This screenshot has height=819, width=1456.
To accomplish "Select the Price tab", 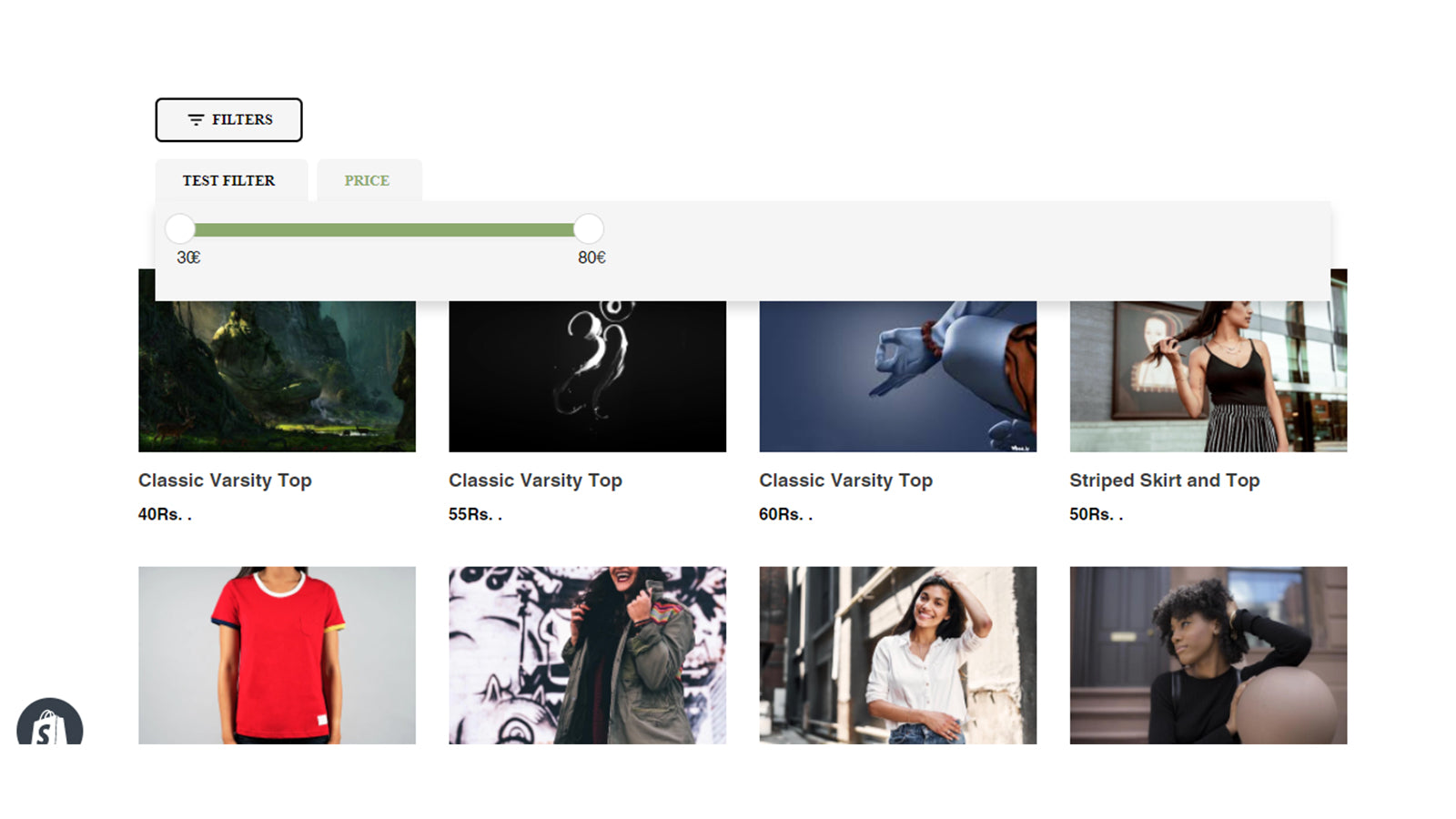I will click(367, 180).
